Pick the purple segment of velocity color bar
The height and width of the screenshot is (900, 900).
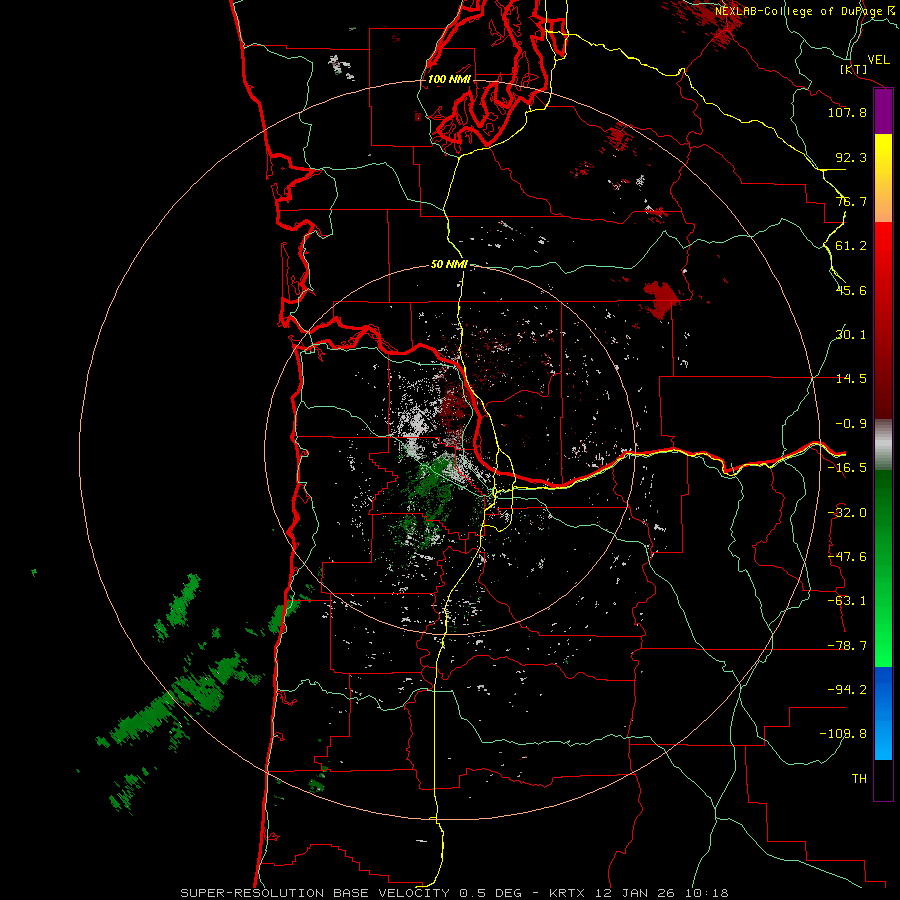(x=883, y=111)
